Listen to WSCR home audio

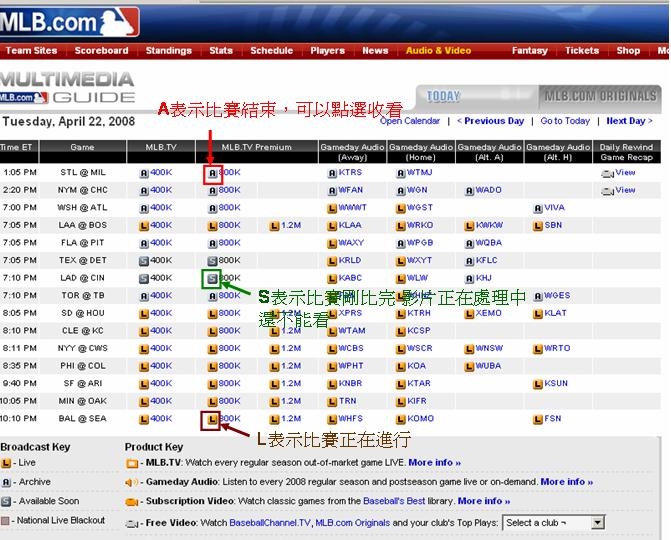coord(420,349)
